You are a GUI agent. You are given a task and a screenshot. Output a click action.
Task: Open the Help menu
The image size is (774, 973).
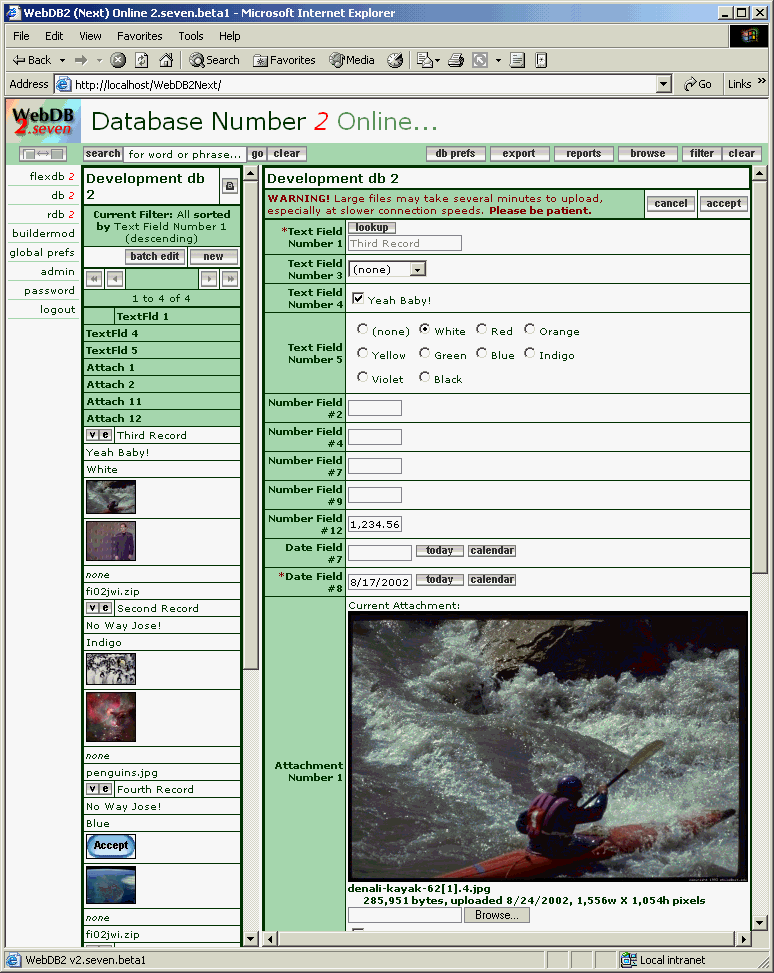[229, 36]
